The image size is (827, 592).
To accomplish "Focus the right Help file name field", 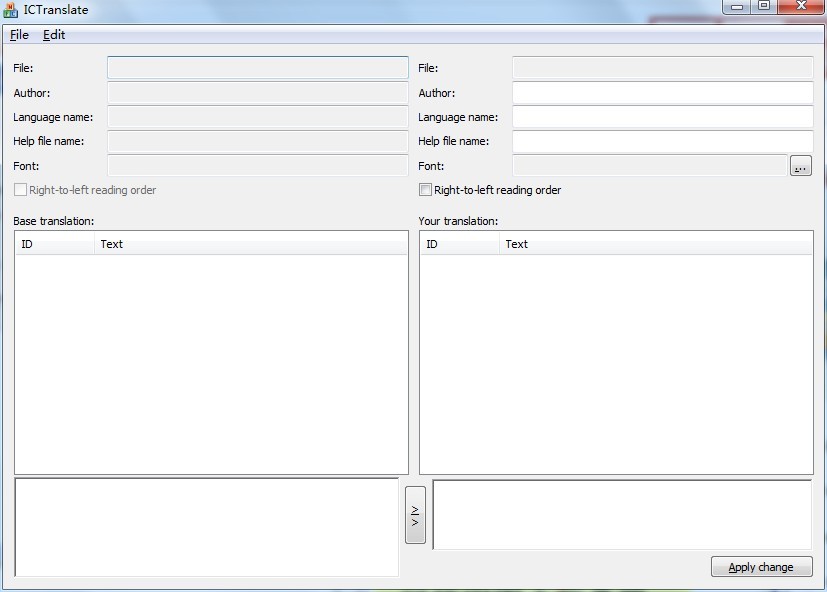I will tap(662, 141).
